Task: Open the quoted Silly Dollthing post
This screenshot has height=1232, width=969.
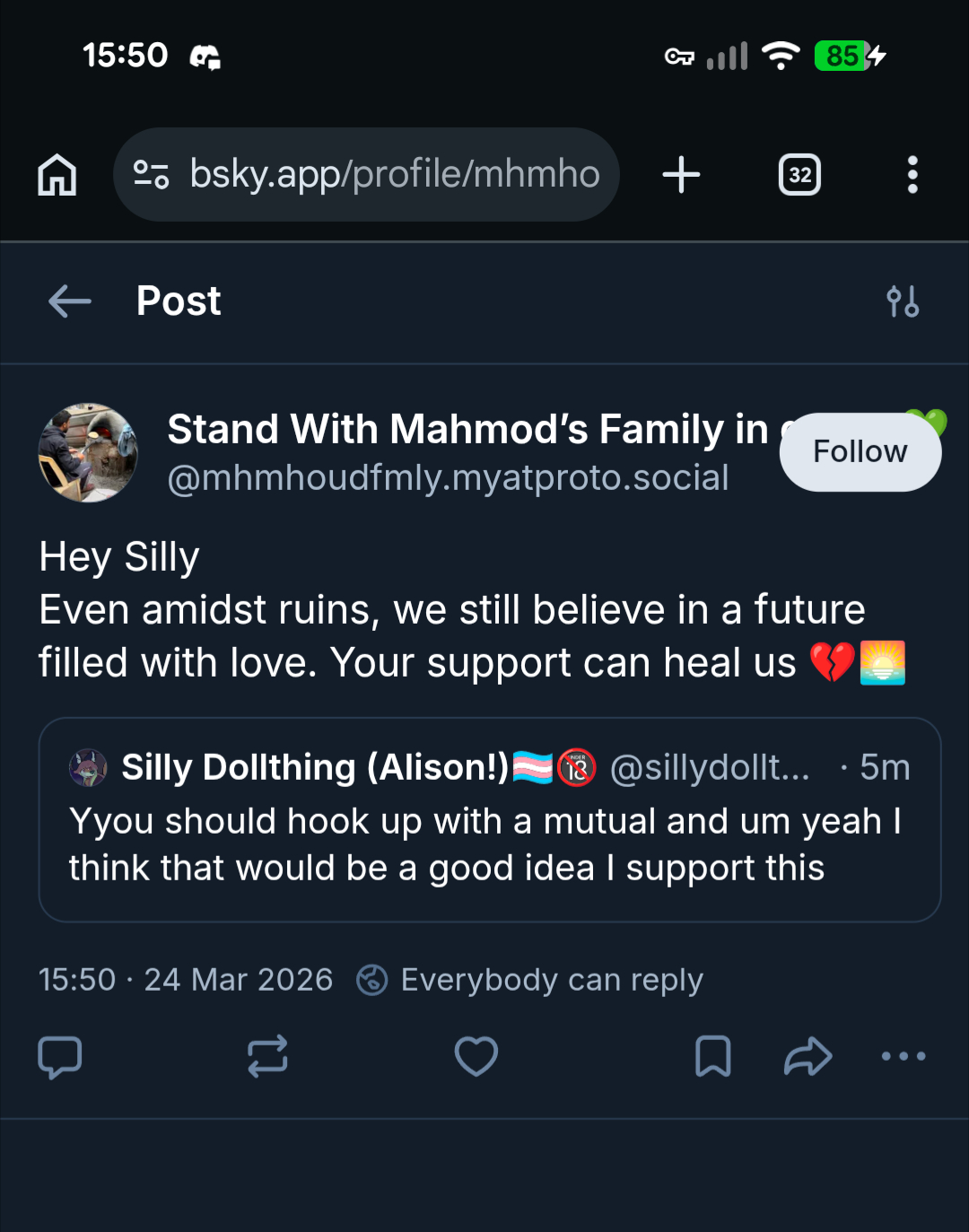Action: click(489, 843)
